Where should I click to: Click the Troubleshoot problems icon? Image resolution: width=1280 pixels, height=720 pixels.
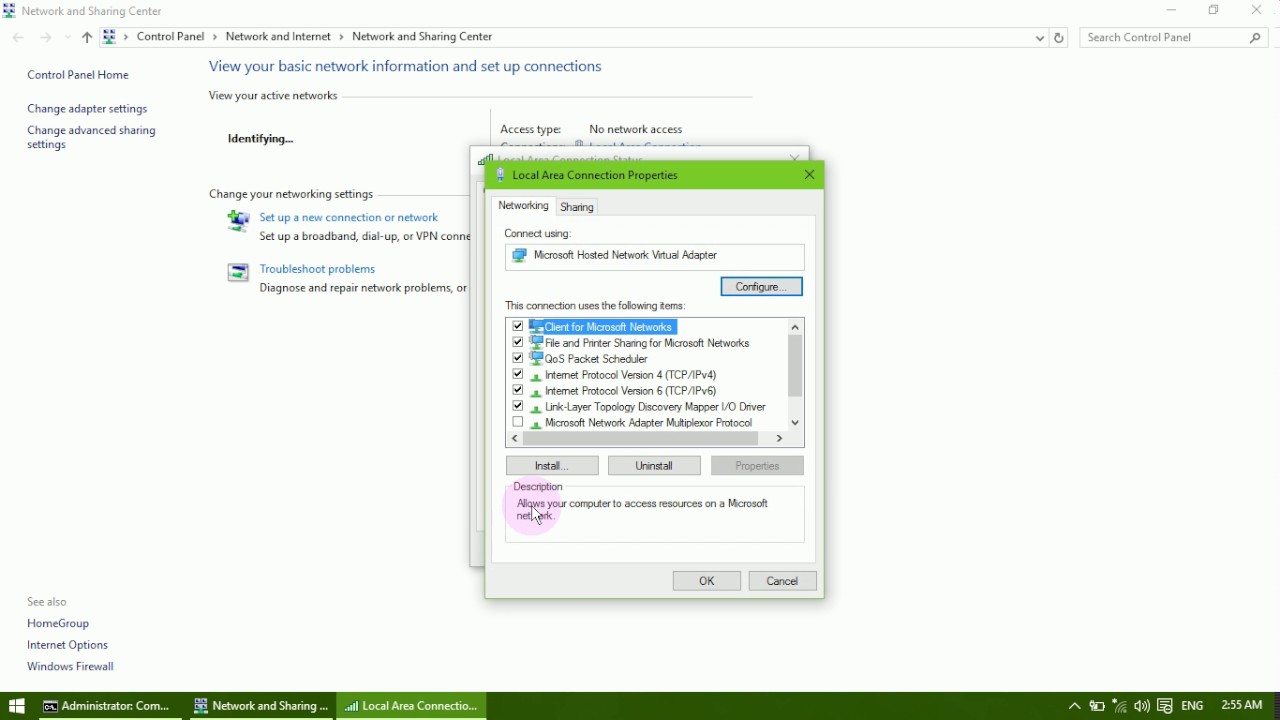tap(237, 273)
